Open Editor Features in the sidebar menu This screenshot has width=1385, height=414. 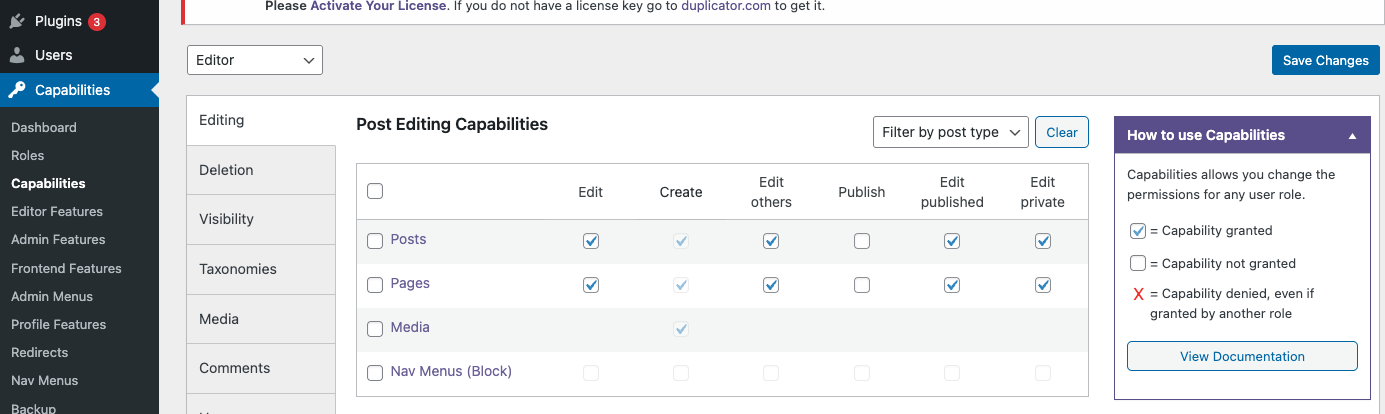coord(57,212)
